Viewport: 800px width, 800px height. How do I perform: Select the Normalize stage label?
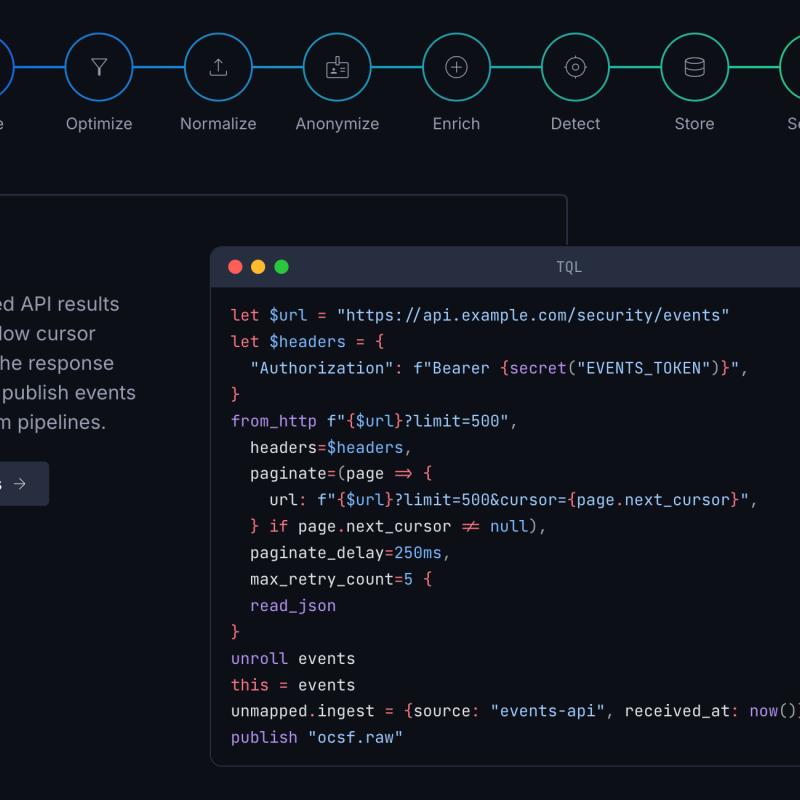[218, 123]
